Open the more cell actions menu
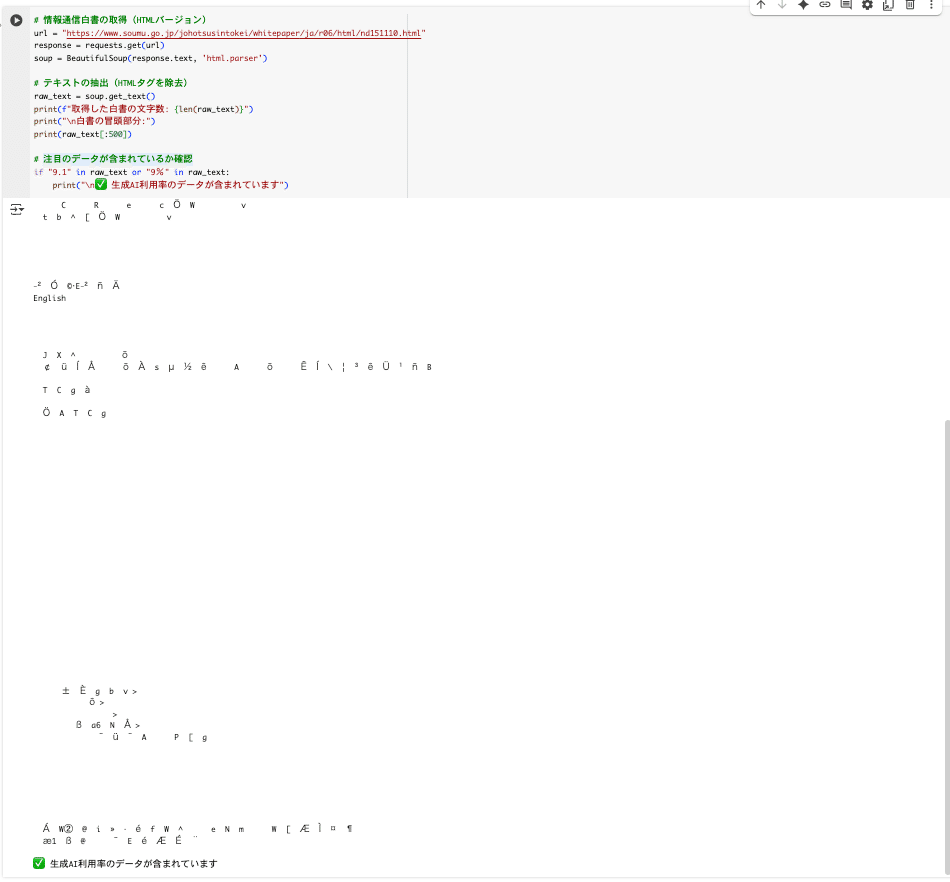 (931, 6)
